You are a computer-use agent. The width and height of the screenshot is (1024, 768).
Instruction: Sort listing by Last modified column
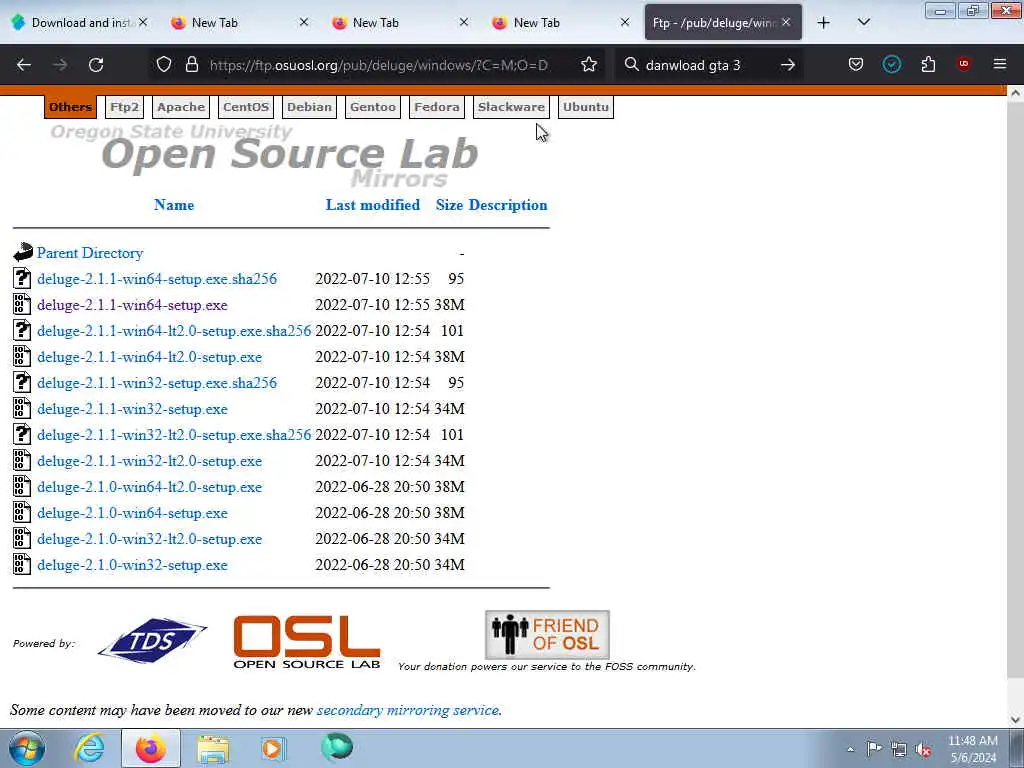coord(373,205)
